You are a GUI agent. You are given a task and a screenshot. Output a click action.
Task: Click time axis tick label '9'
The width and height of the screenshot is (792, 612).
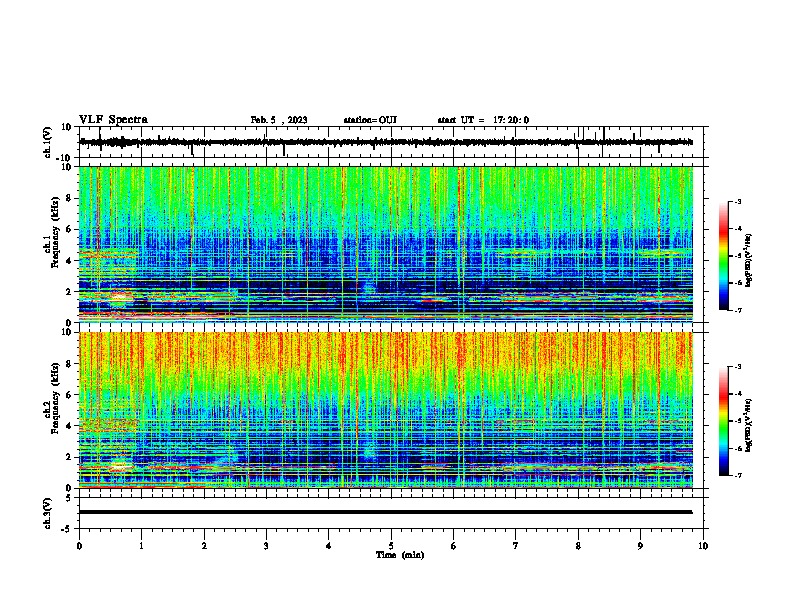click(640, 546)
